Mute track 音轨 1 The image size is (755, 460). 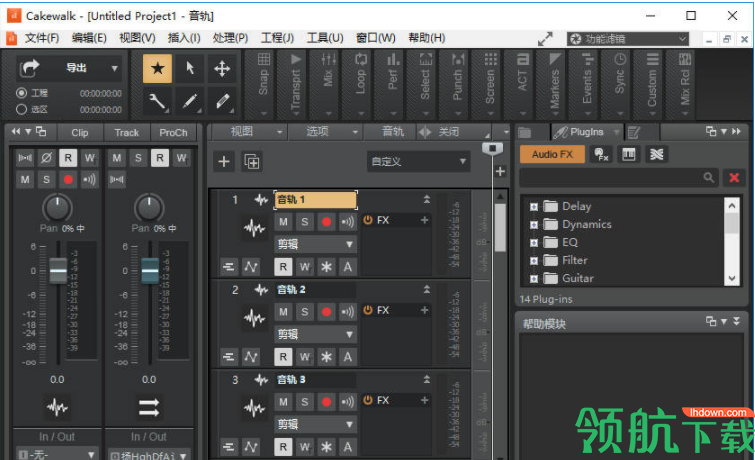[x=284, y=222]
